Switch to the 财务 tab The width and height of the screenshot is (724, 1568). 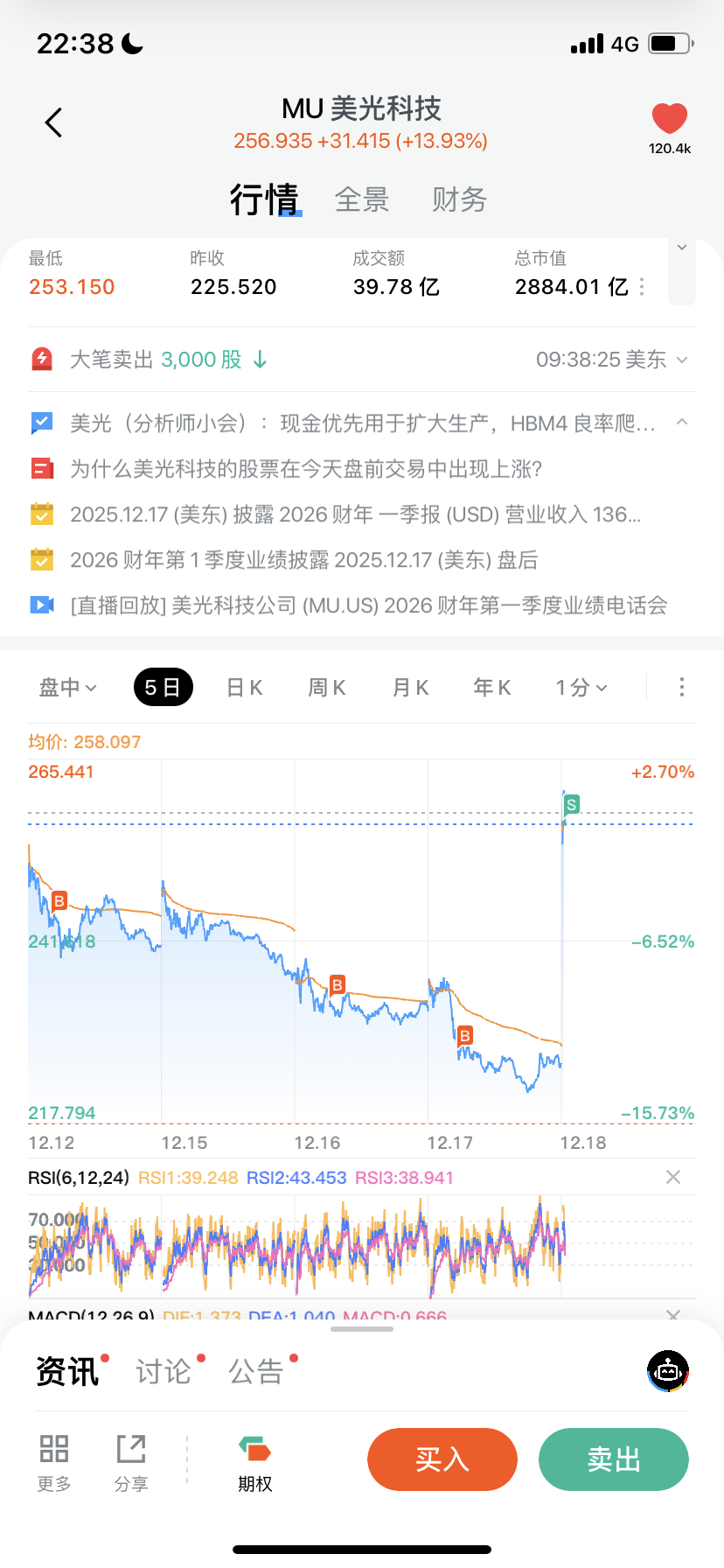(x=459, y=199)
